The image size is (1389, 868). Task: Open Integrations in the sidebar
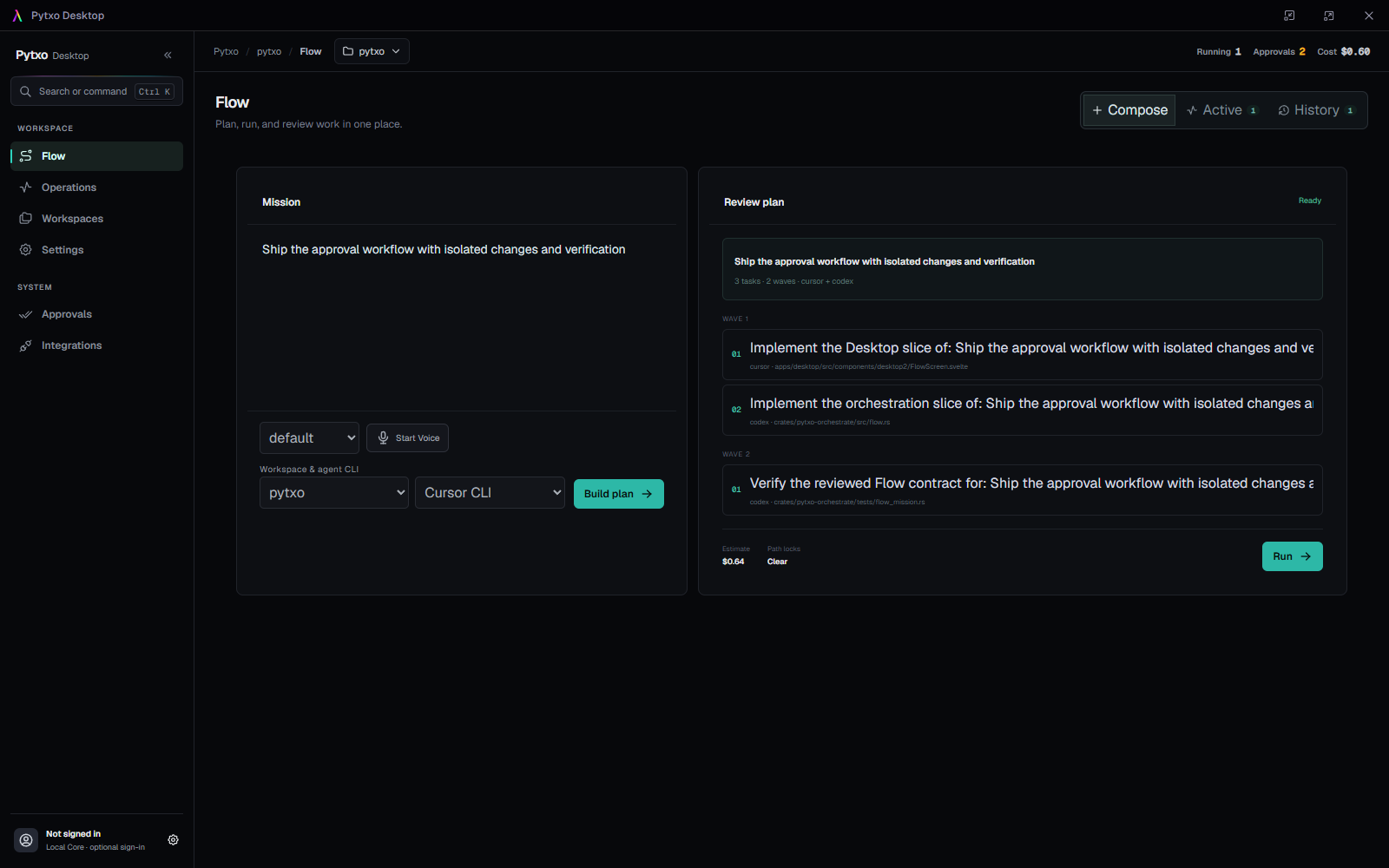[x=96, y=345]
